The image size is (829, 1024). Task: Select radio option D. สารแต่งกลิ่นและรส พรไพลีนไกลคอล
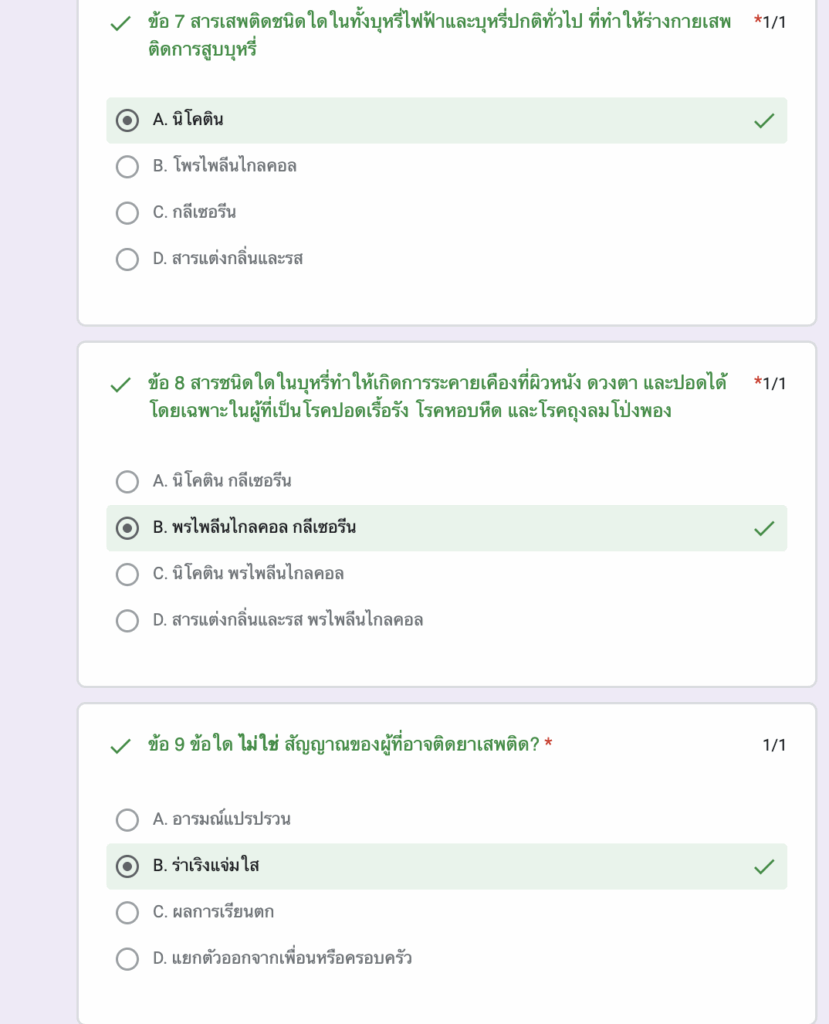(127, 621)
